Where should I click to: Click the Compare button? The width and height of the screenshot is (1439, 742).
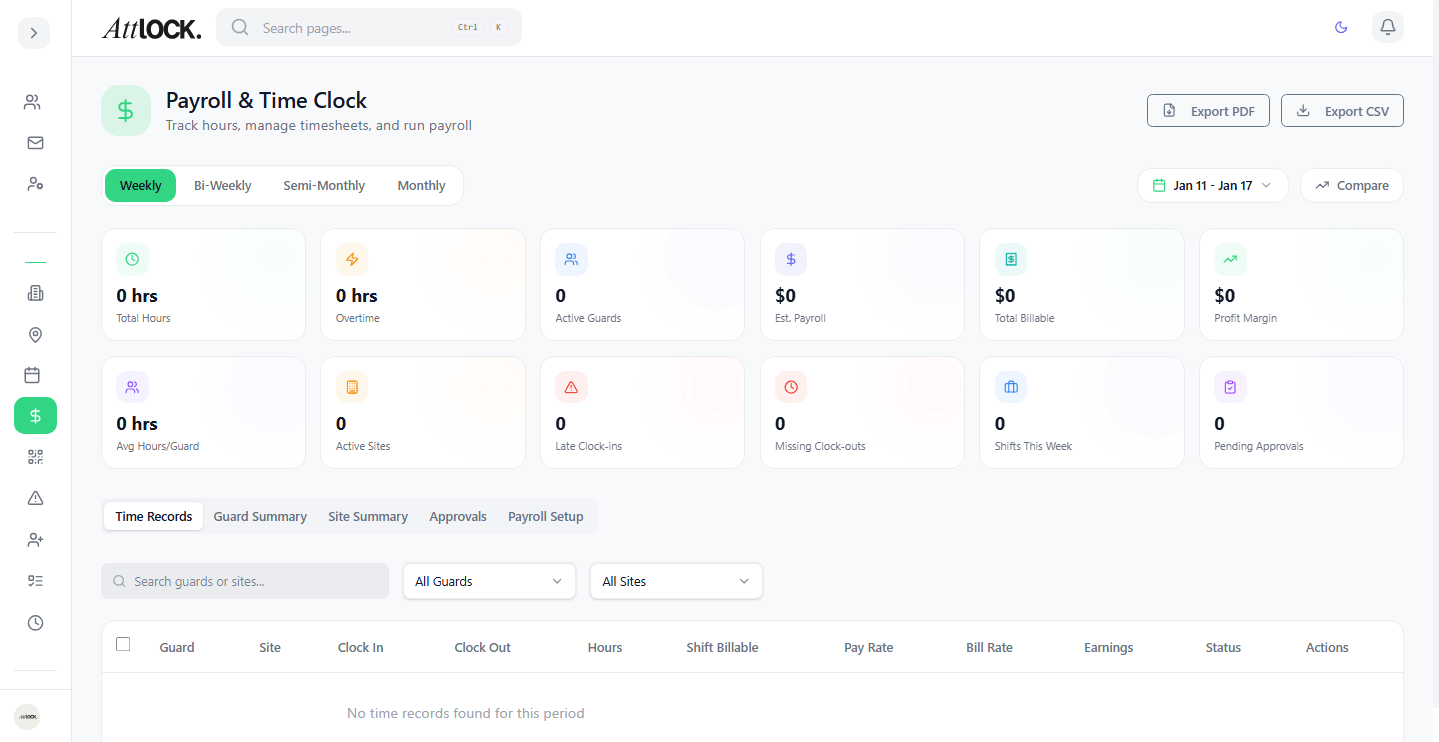tap(1351, 185)
